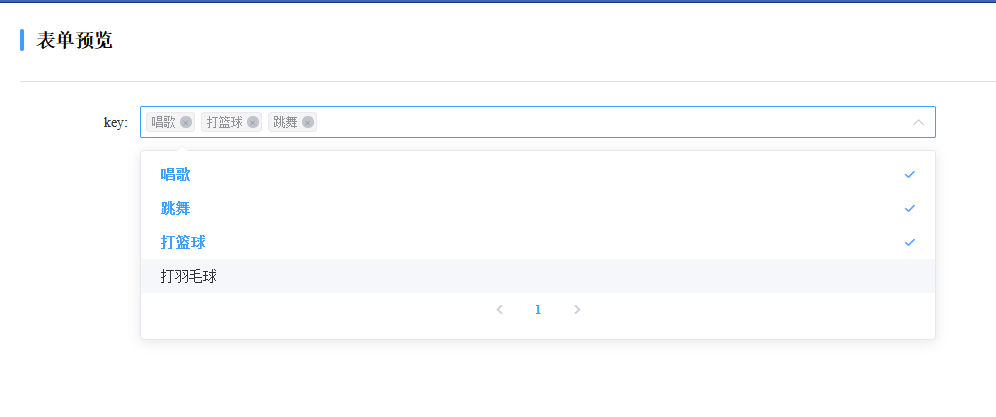The image size is (996, 417).
Task: Click the checkmark next to 打篮球 option
Action: tap(910, 242)
